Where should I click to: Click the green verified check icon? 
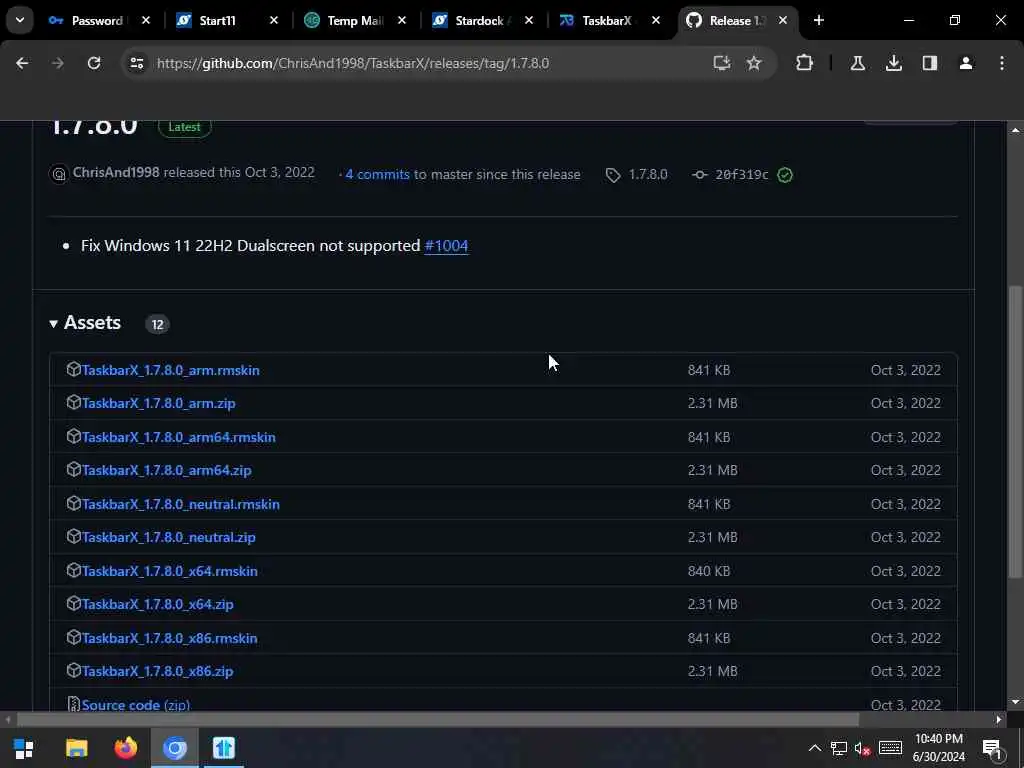785,174
